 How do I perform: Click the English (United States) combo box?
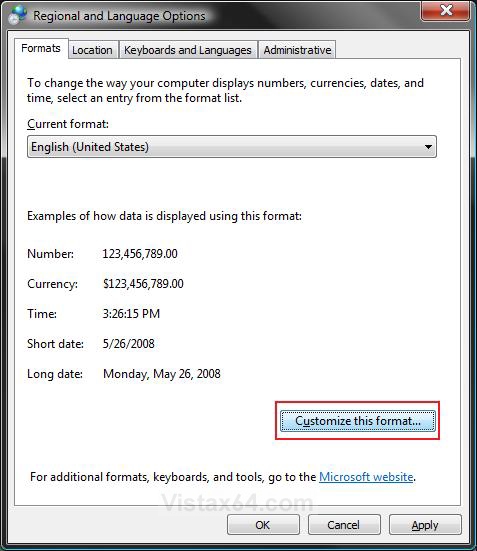coord(232,147)
